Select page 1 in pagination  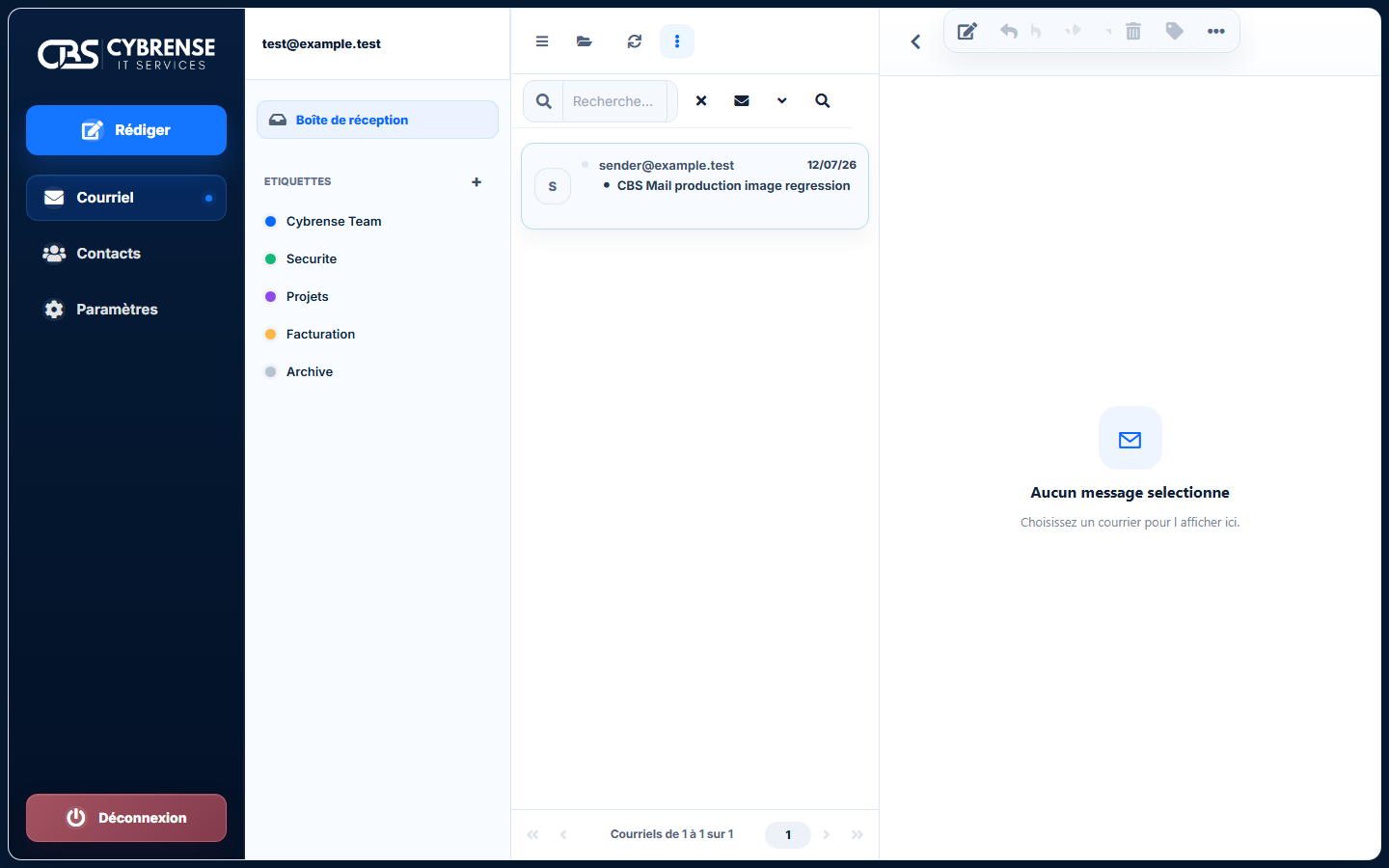coord(788,834)
